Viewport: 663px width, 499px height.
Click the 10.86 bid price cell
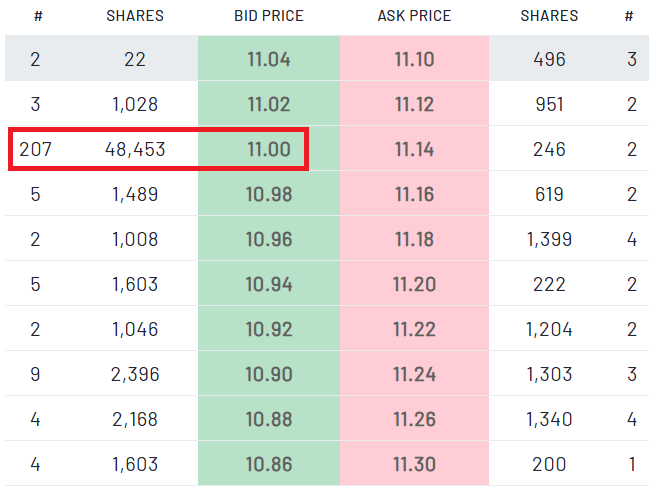[268, 464]
